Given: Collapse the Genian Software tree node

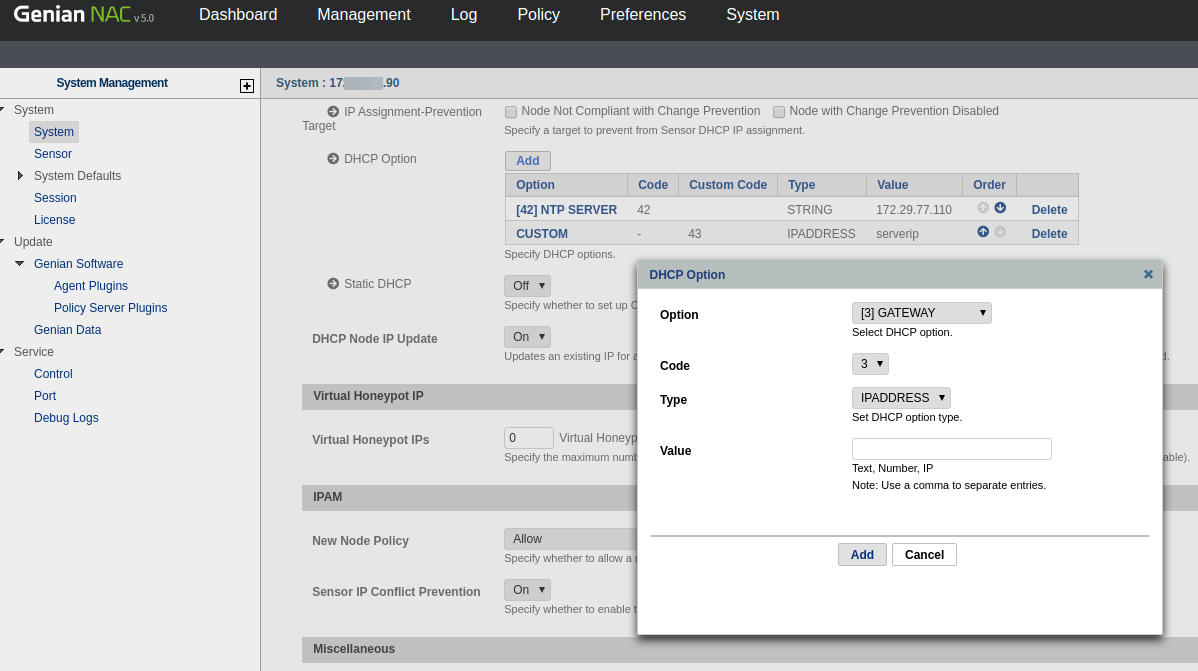Looking at the screenshot, I should click(20, 264).
